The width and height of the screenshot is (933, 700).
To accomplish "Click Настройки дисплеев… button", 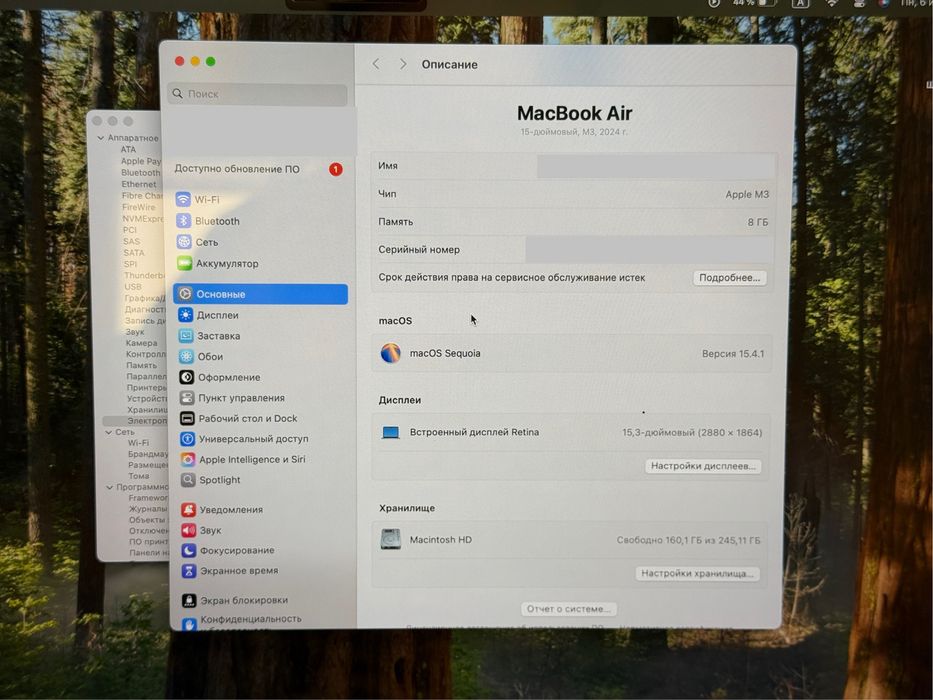I will point(703,466).
